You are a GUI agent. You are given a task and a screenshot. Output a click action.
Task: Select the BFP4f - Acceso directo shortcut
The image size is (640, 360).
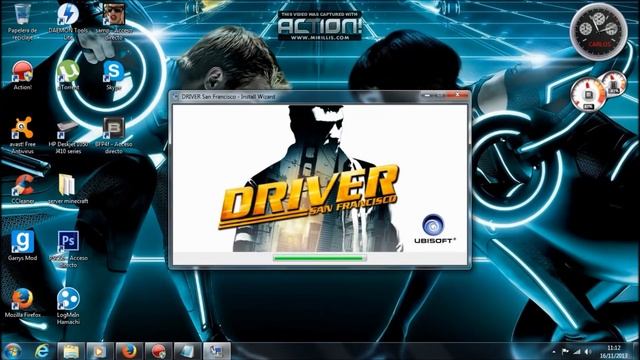(114, 136)
